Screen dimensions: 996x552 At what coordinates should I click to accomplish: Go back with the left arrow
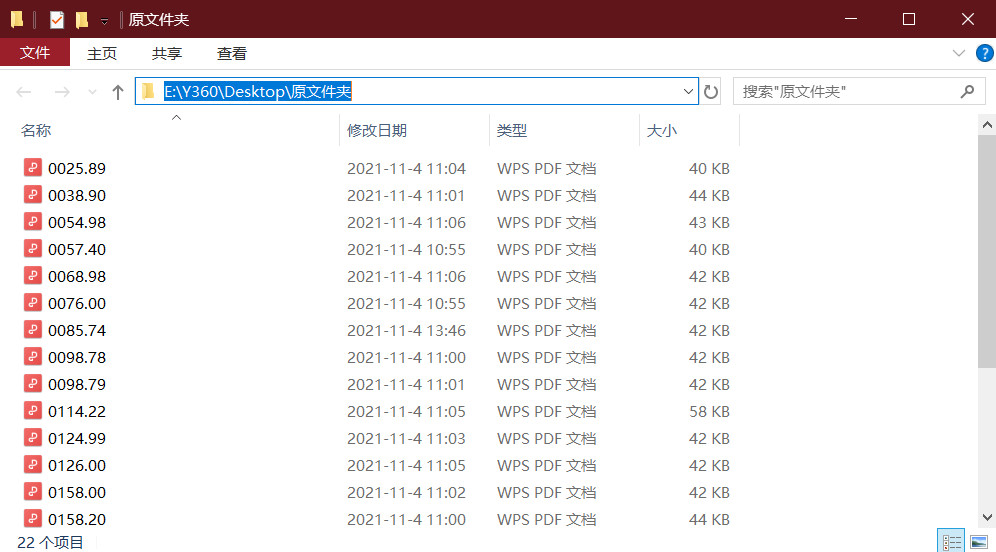tap(24, 92)
